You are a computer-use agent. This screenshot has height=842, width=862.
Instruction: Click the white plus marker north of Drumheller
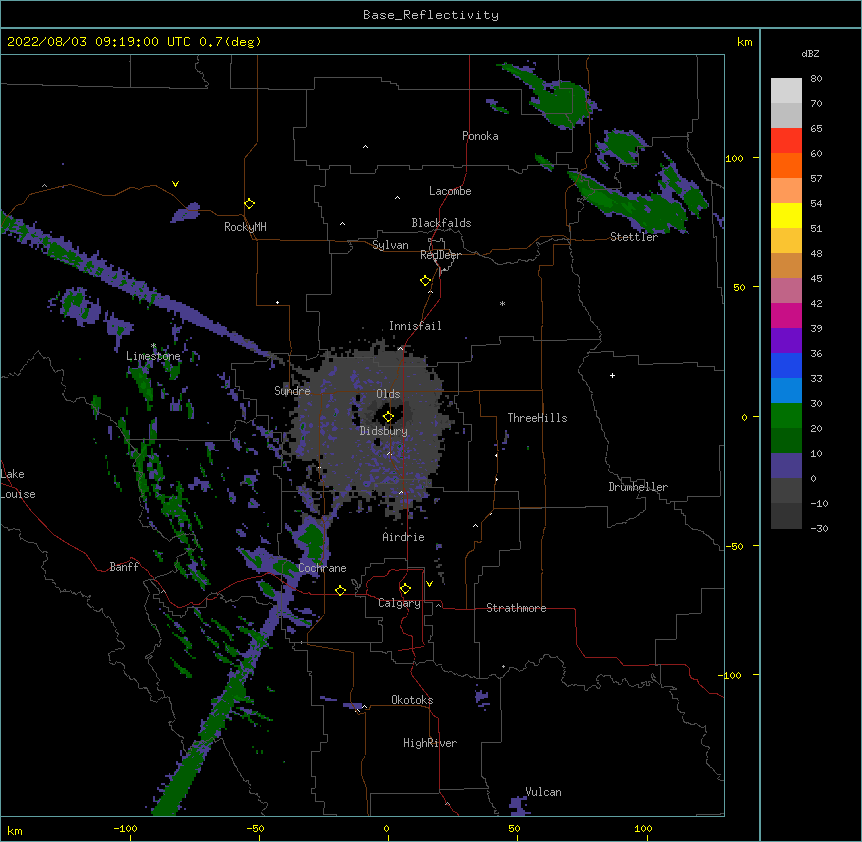(612, 375)
